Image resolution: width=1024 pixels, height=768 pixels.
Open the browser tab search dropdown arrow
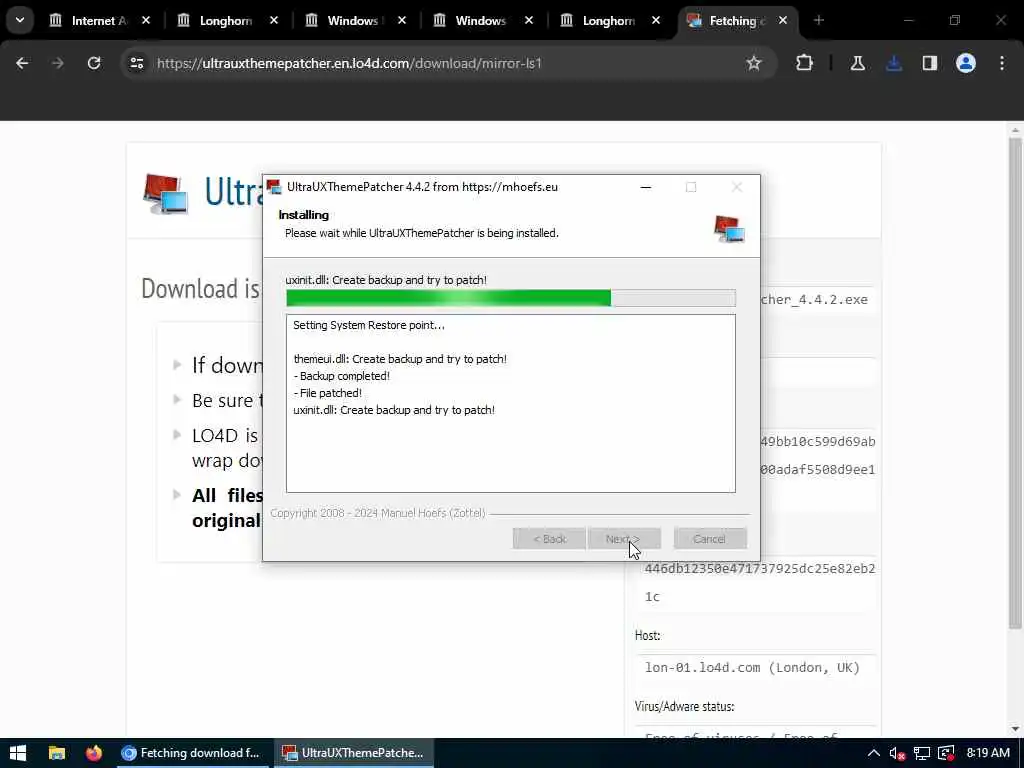point(20,20)
